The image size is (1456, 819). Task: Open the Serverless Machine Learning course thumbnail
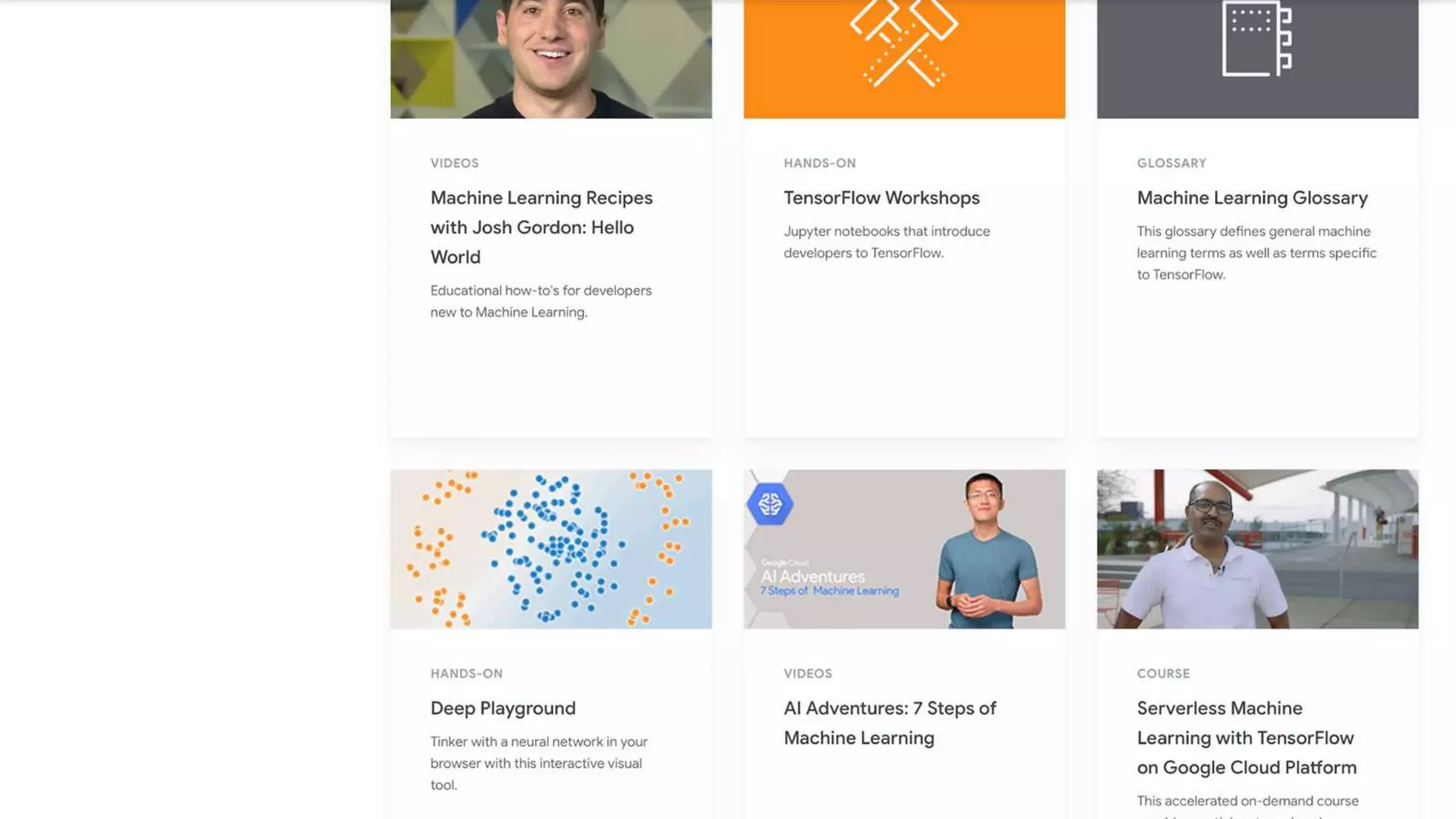point(1257,549)
